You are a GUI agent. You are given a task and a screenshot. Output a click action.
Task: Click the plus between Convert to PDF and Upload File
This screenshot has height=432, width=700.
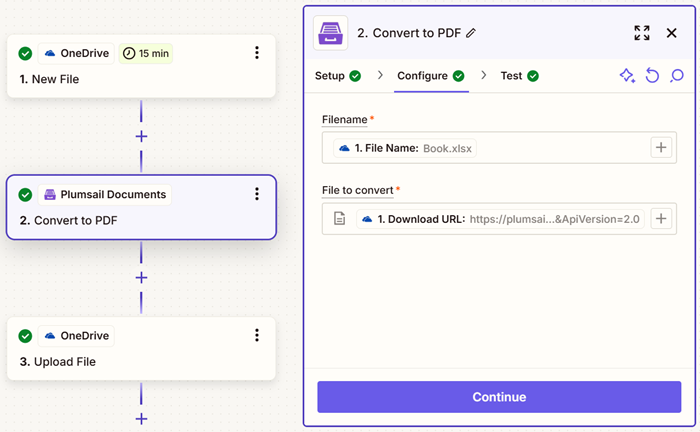[141, 278]
